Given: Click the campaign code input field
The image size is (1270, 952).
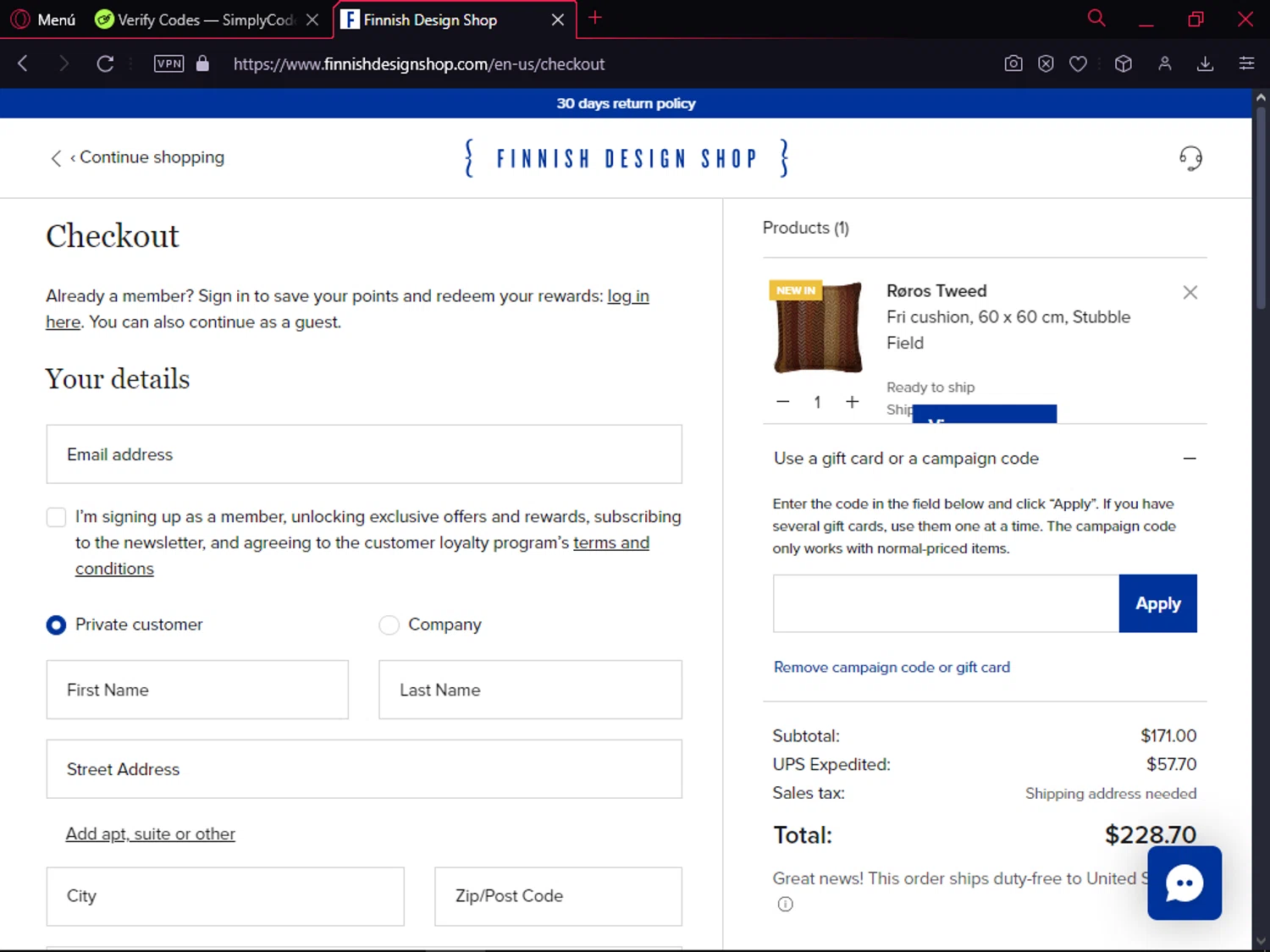Looking at the screenshot, I should (x=946, y=603).
